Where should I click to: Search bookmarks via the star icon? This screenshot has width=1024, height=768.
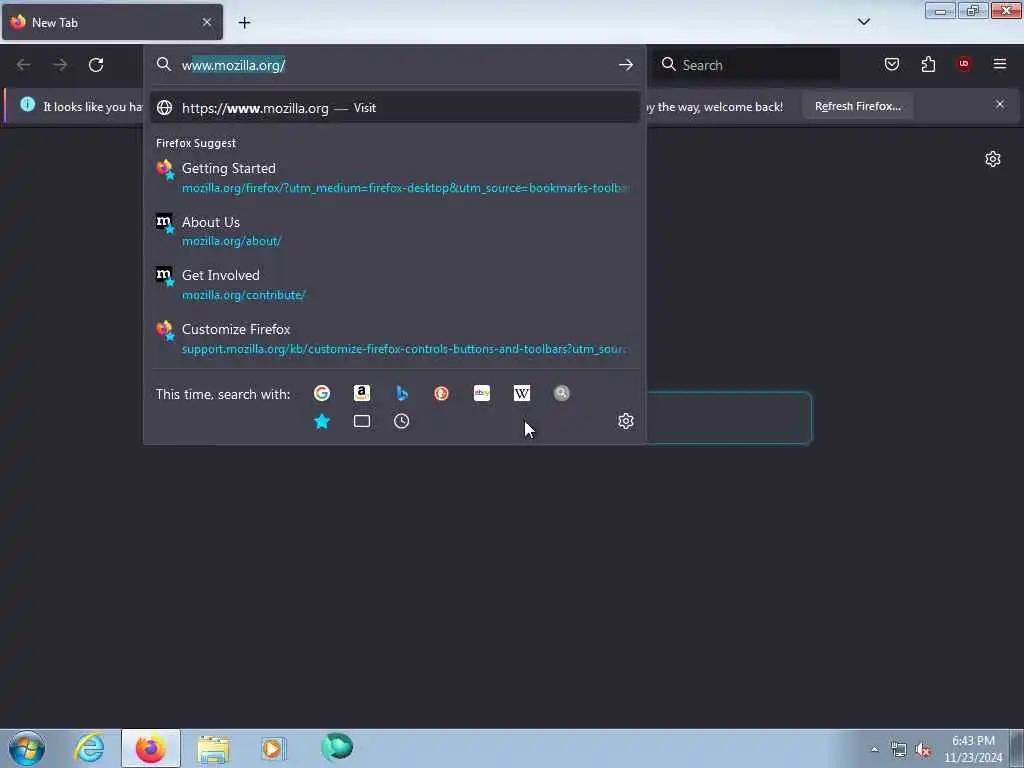pos(321,421)
